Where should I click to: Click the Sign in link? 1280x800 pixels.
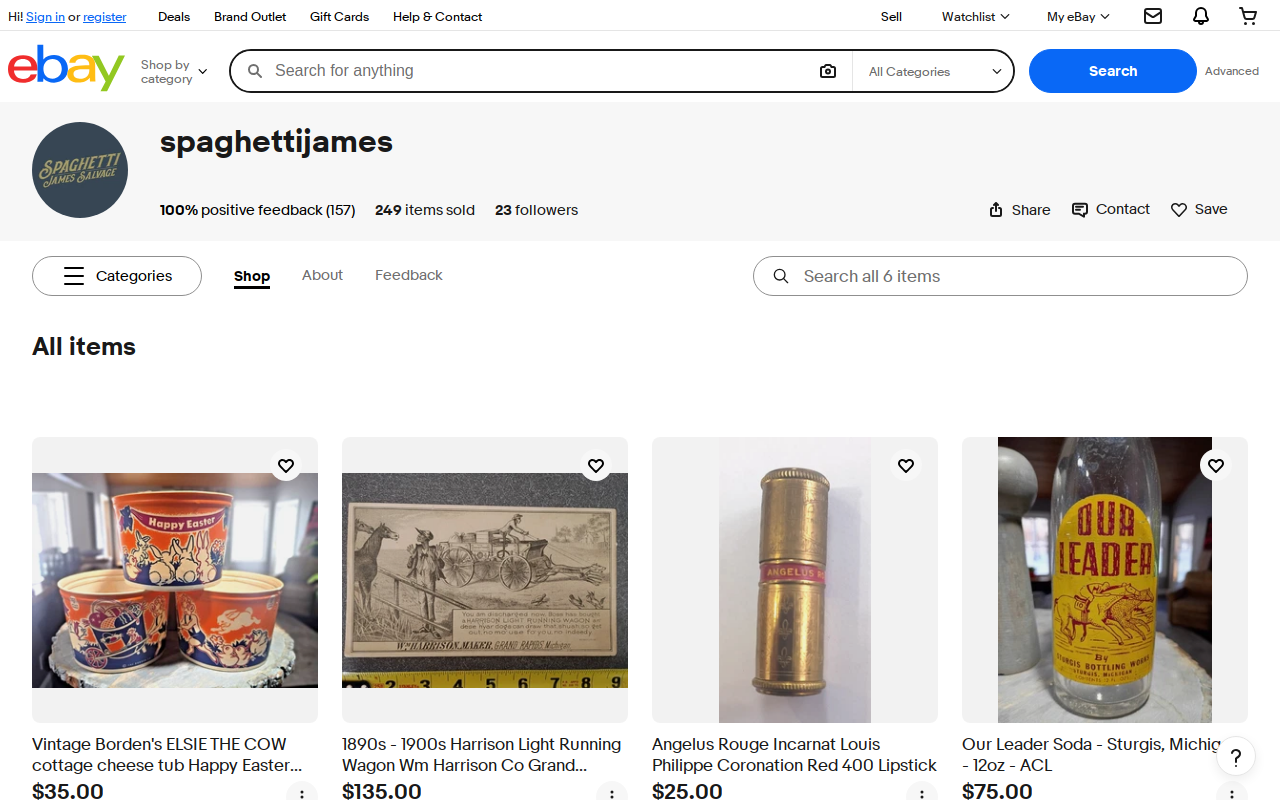(x=45, y=17)
